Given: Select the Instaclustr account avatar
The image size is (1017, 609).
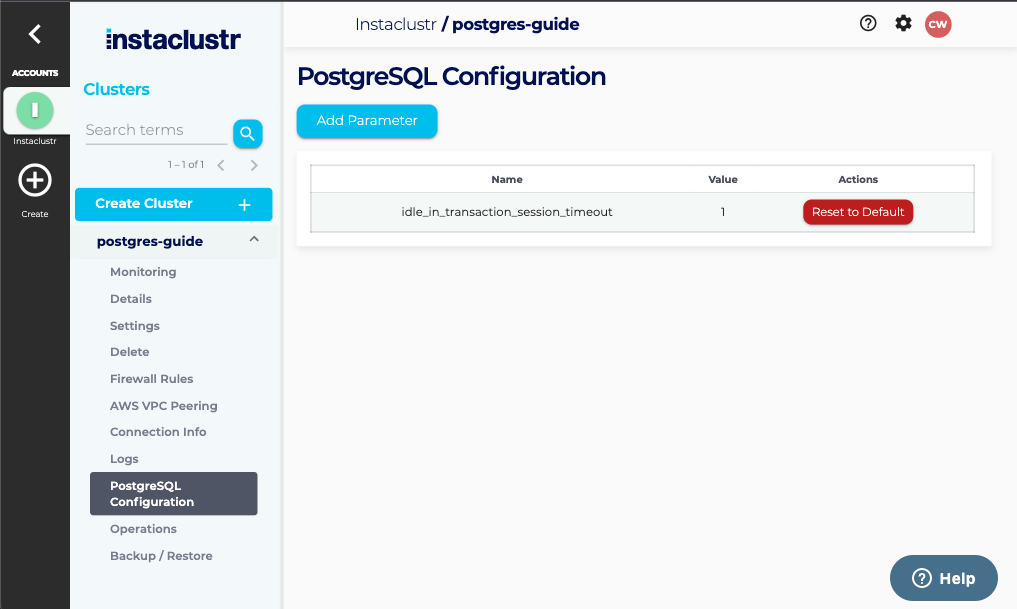Looking at the screenshot, I should pos(35,109).
